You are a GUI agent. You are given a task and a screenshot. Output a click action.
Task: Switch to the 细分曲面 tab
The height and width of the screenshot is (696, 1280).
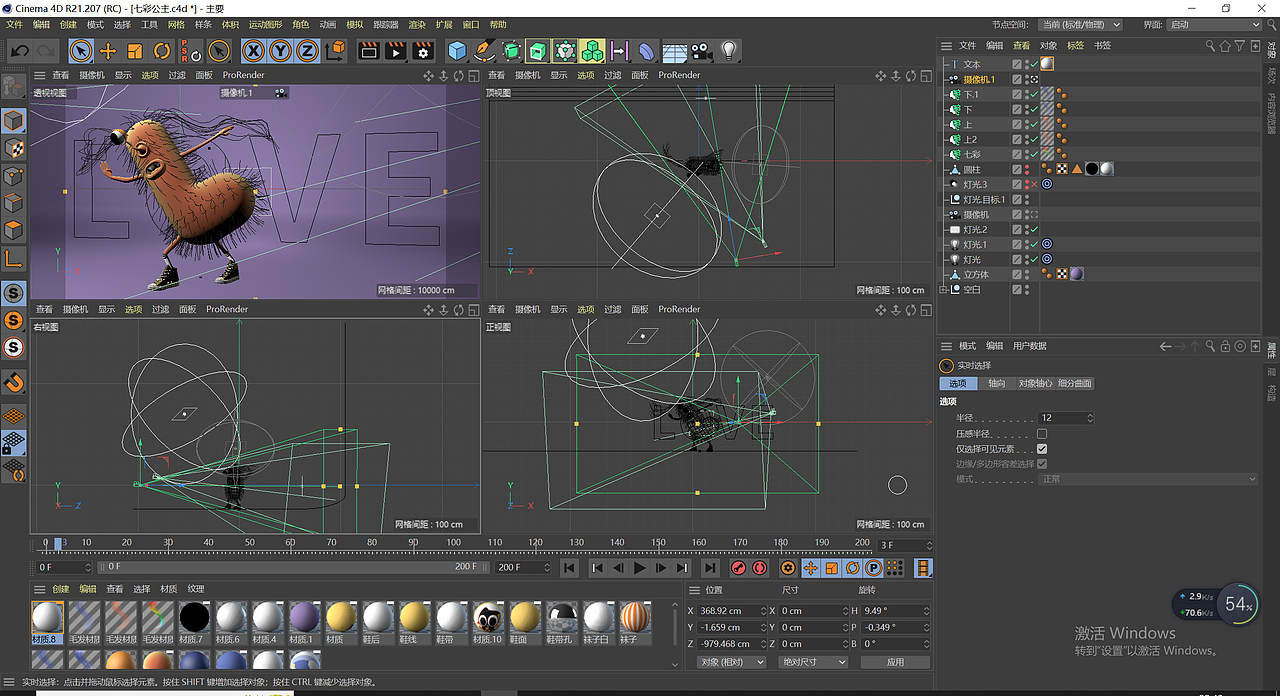tap(1075, 383)
